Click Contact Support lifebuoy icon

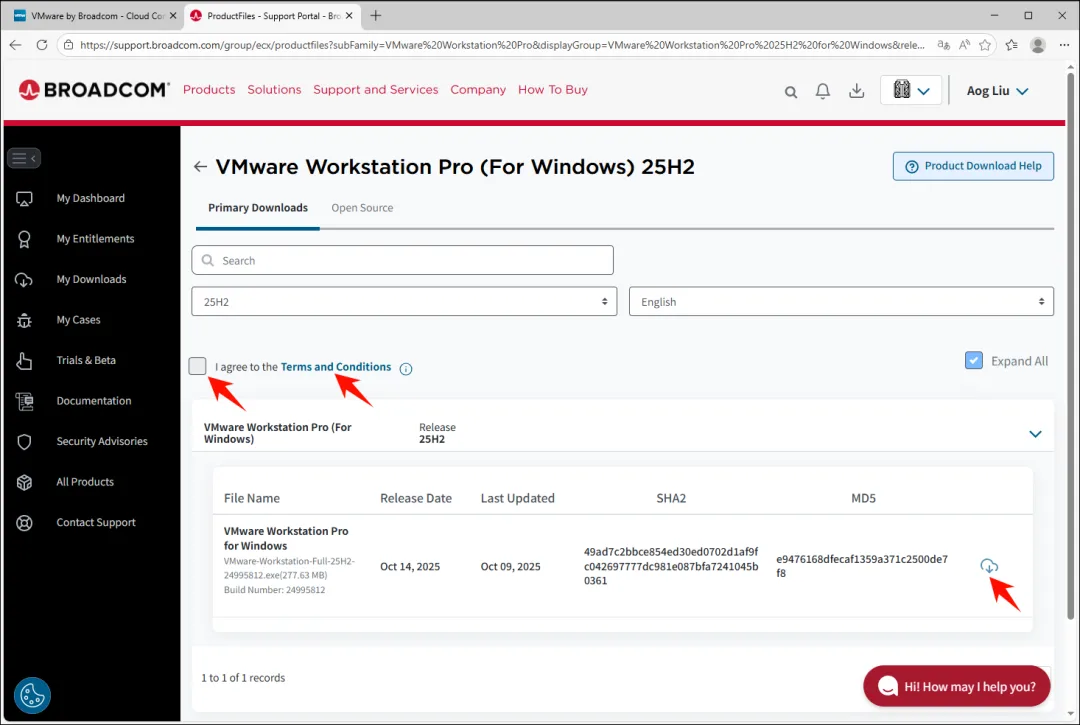(24, 523)
